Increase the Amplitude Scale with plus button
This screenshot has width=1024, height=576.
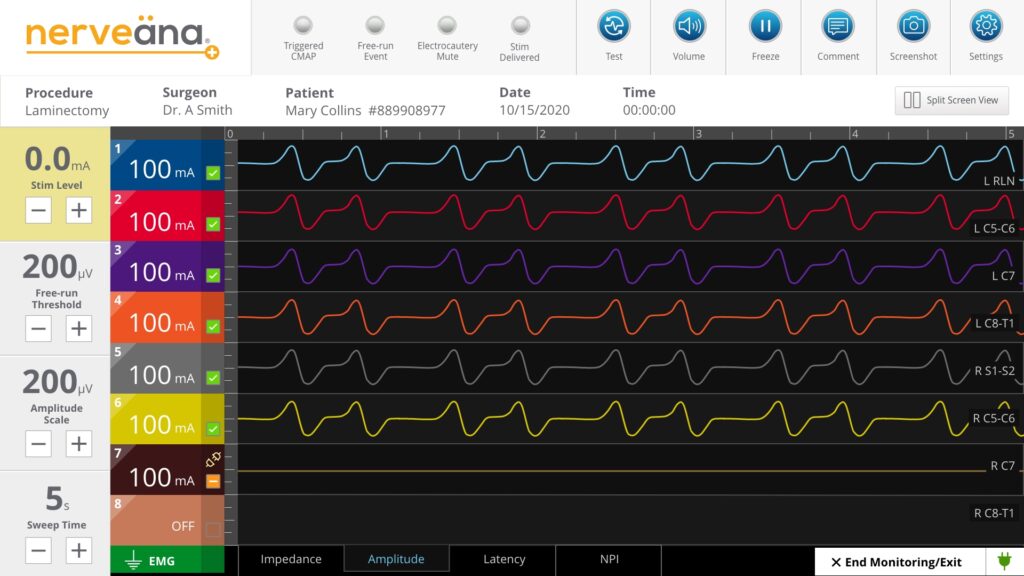tap(79, 444)
